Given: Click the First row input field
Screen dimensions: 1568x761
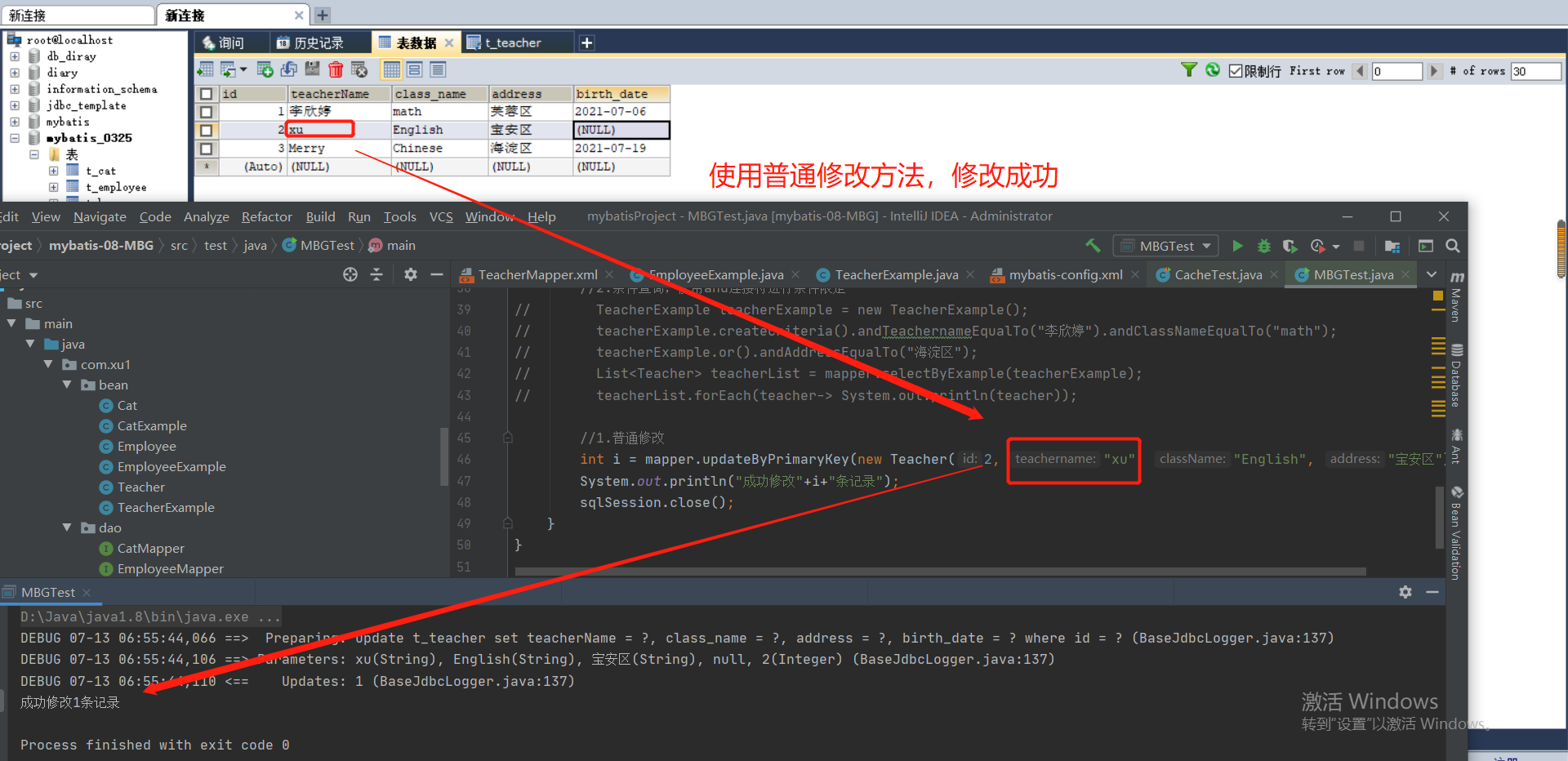Looking at the screenshot, I should point(1397,71).
